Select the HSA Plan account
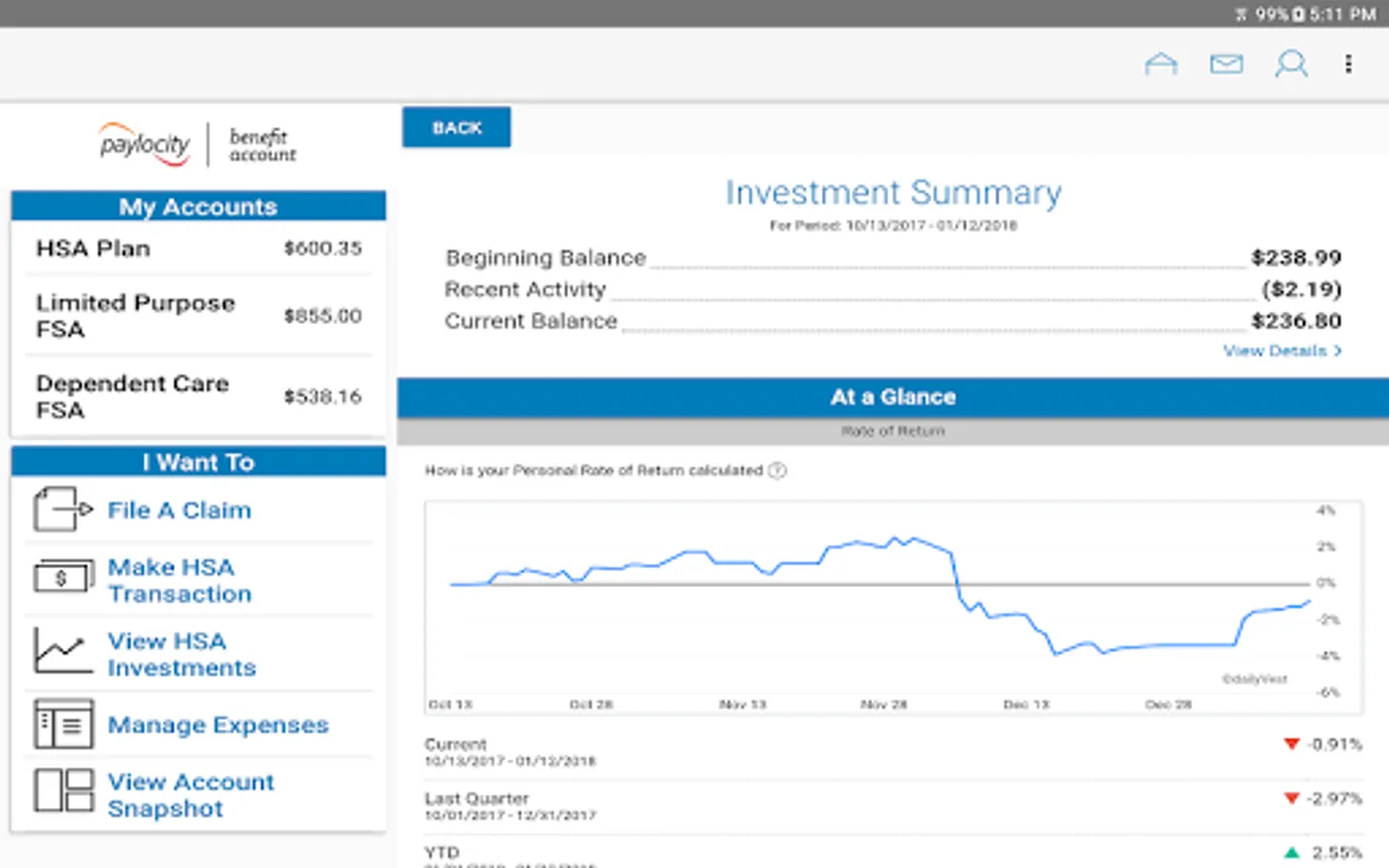The height and width of the screenshot is (868, 1389). tap(198, 249)
